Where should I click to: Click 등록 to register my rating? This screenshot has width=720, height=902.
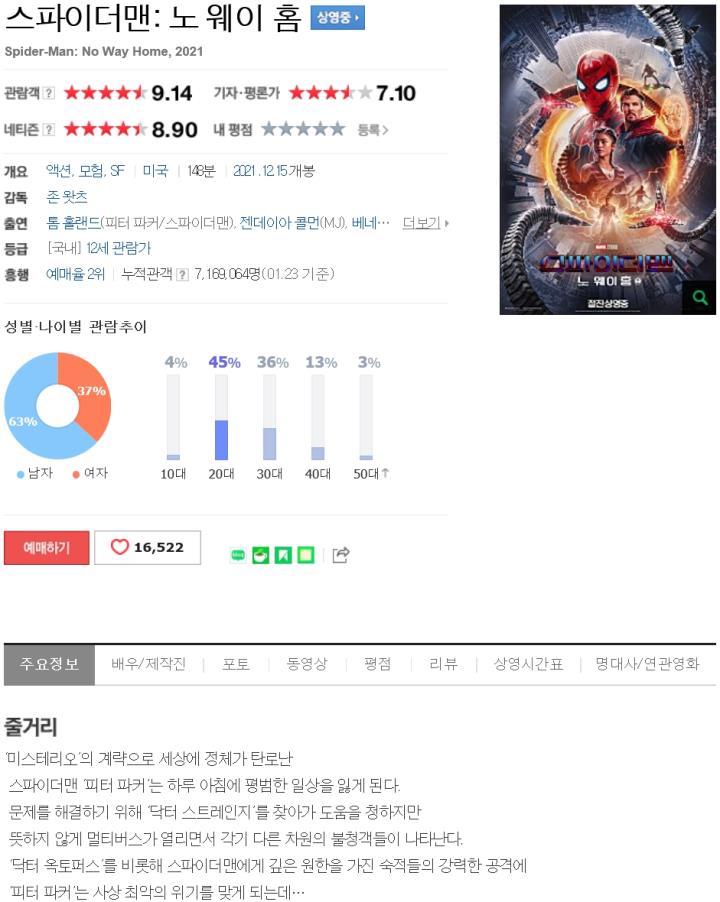coord(373,130)
